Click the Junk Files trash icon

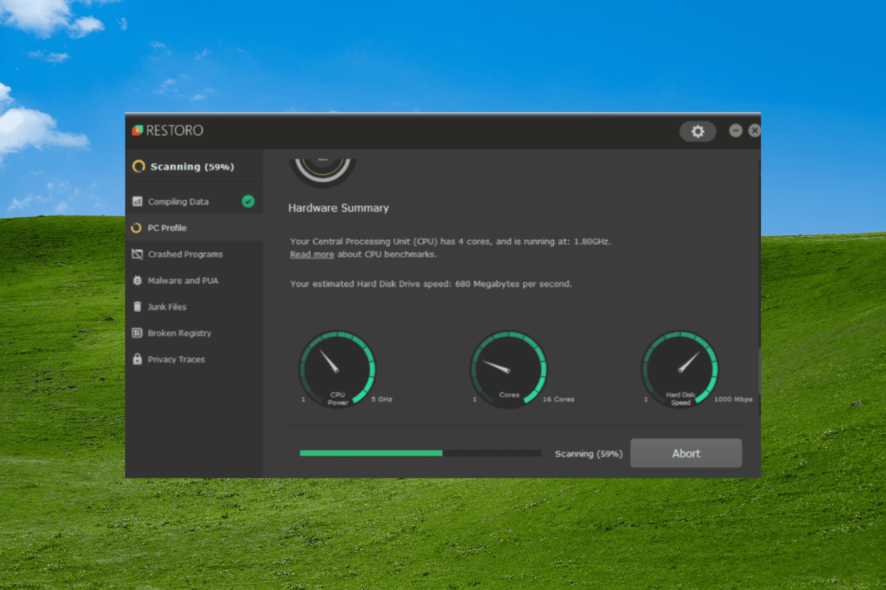tap(137, 306)
